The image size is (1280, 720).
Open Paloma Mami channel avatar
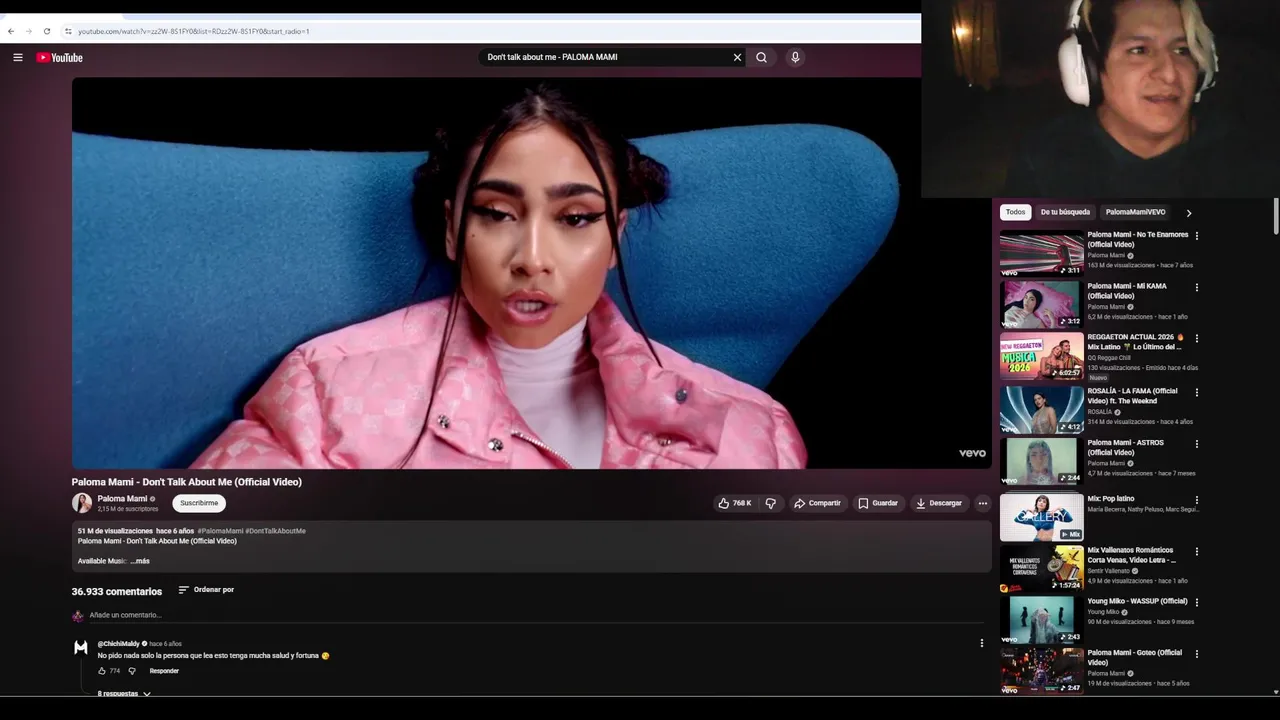coord(82,503)
